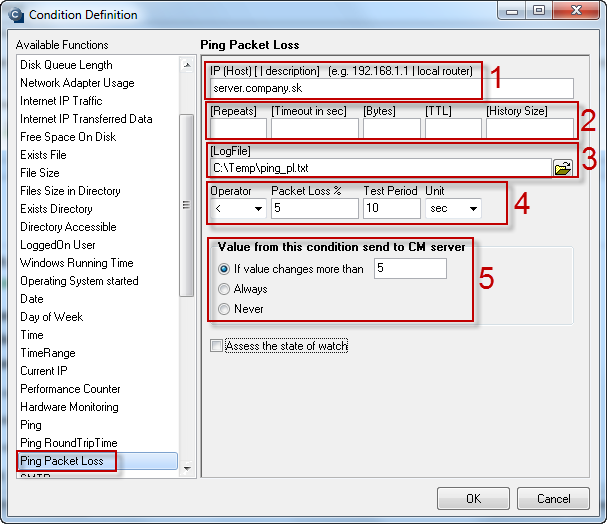
Task: Select Exists File function
Action: click(43, 155)
